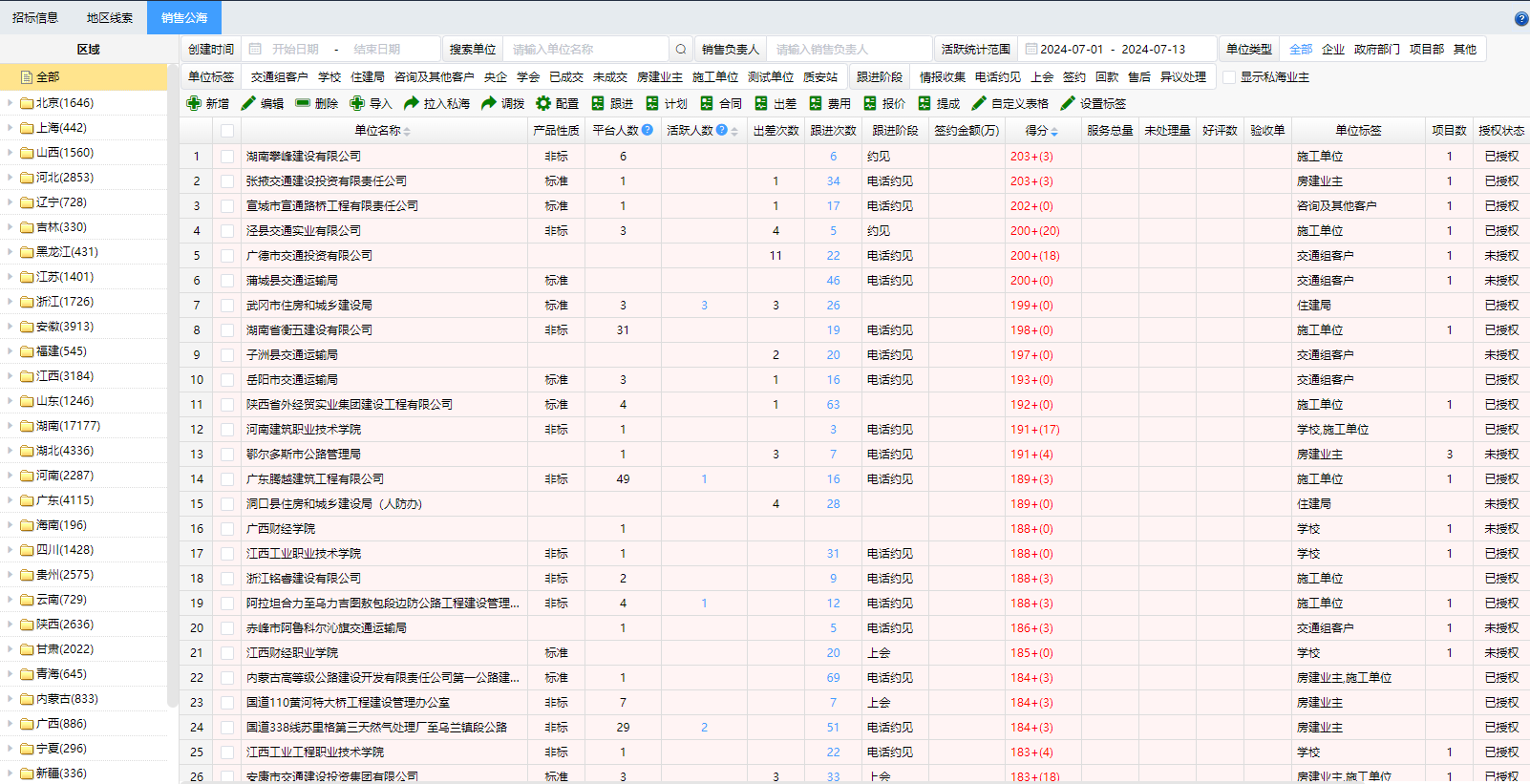Image resolution: width=1530 pixels, height=784 pixels.
Task: Filter by 异议处理 follow-up stage
Action: pyautogui.click(x=1183, y=76)
